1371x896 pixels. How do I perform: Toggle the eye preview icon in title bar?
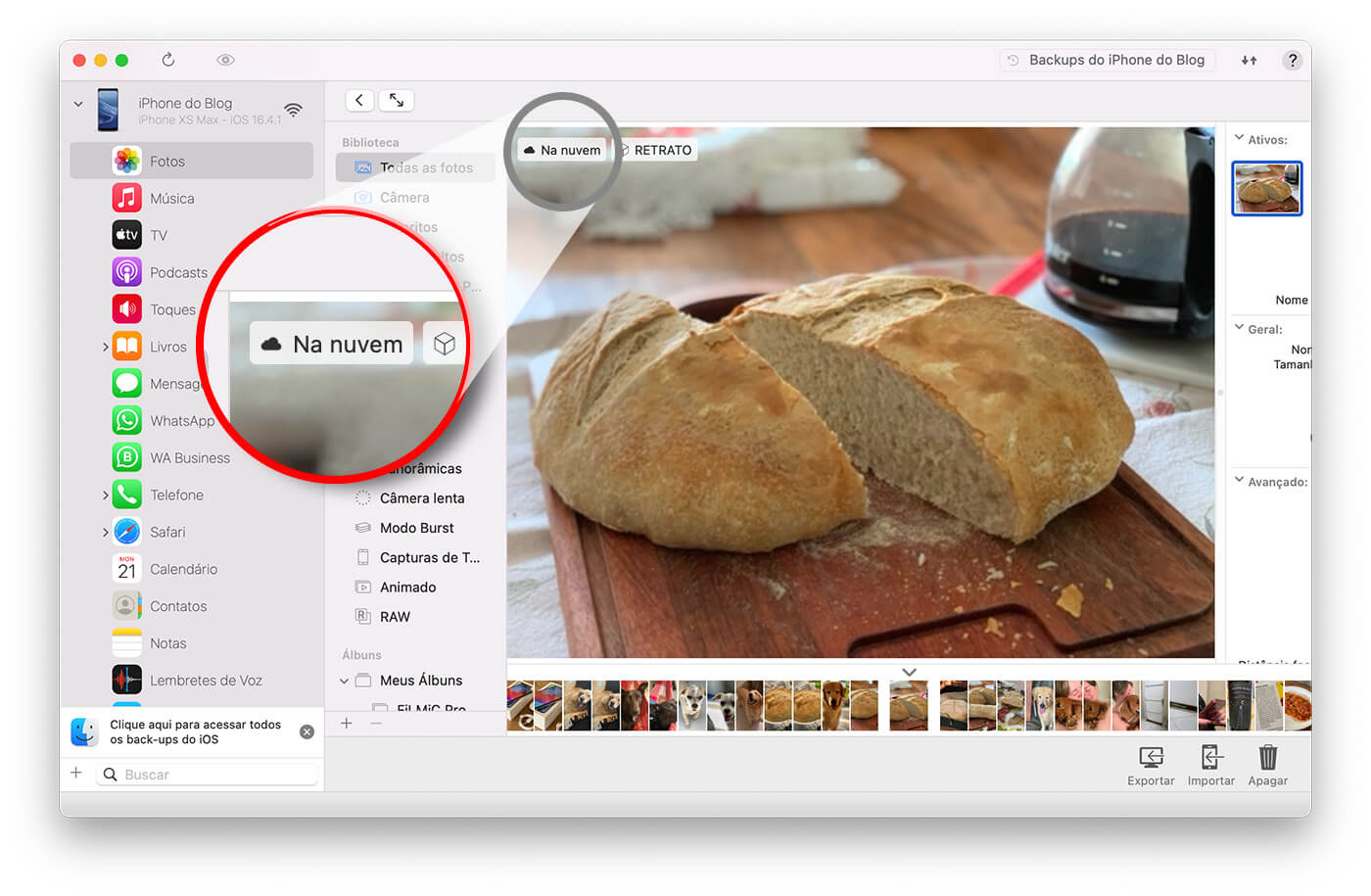[225, 60]
